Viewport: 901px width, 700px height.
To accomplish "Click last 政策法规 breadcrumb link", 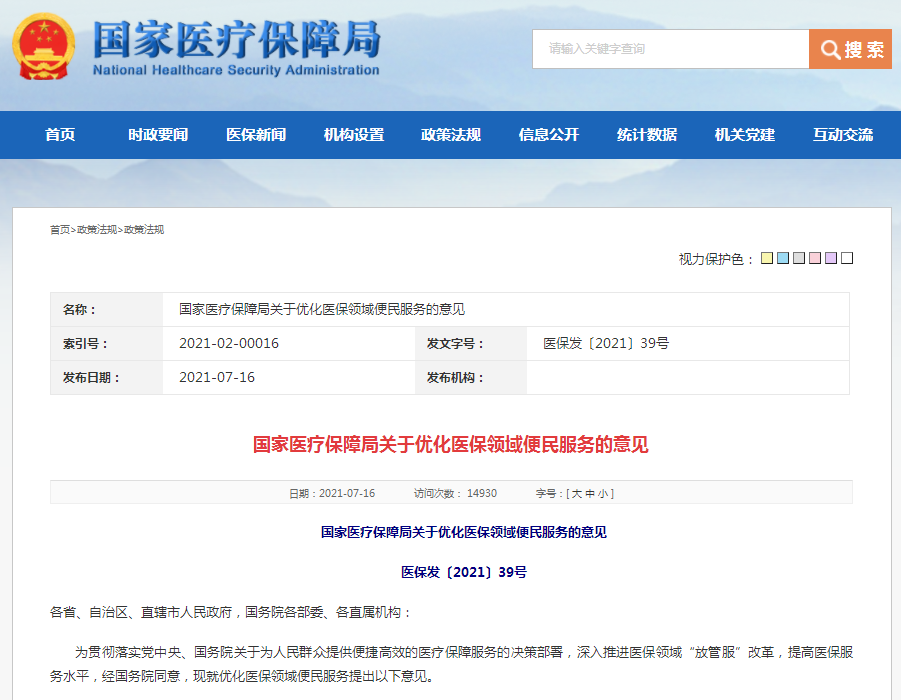I will point(144,230).
